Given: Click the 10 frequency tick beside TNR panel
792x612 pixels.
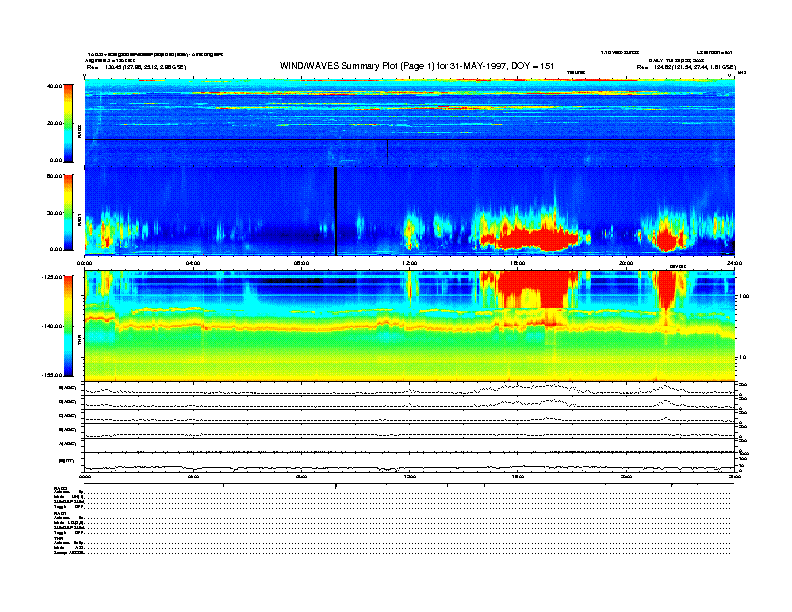Looking at the screenshot, I should [744, 357].
